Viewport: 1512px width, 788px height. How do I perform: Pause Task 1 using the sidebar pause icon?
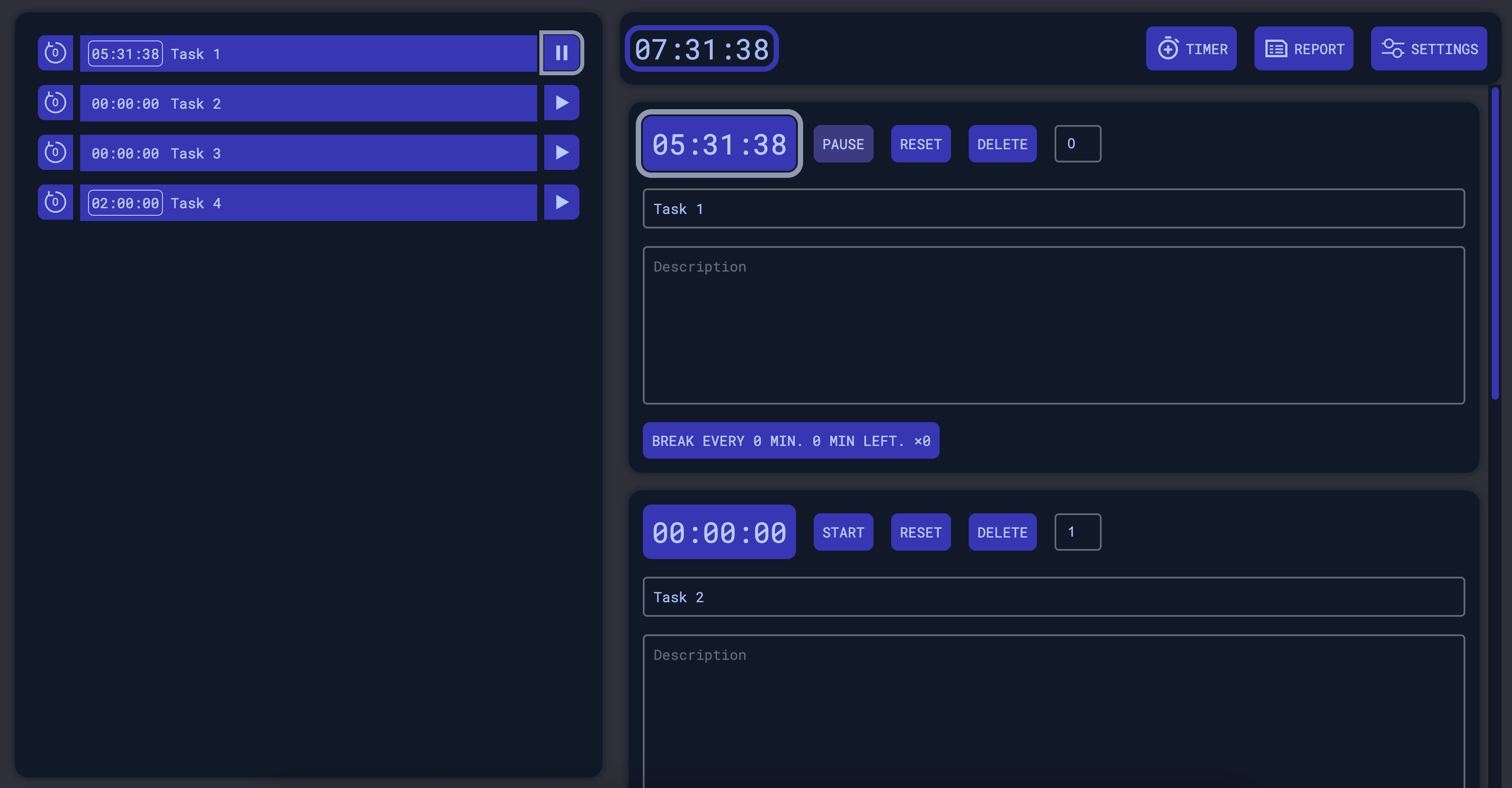tap(561, 53)
